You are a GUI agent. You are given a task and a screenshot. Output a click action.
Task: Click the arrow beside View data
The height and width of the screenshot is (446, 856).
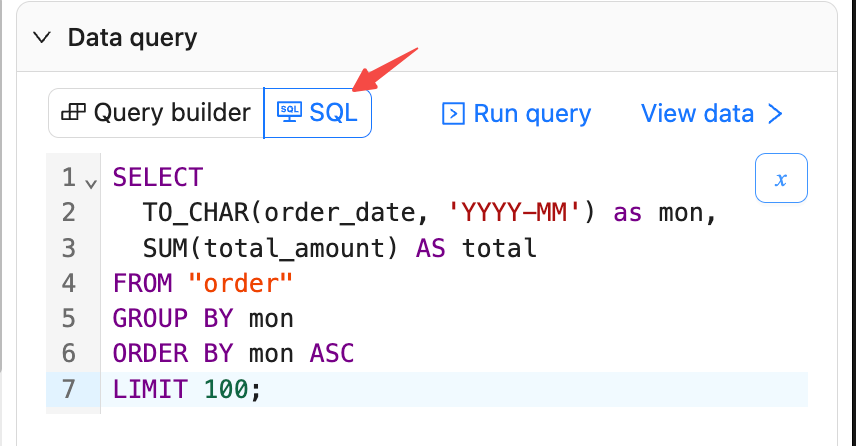tap(774, 114)
